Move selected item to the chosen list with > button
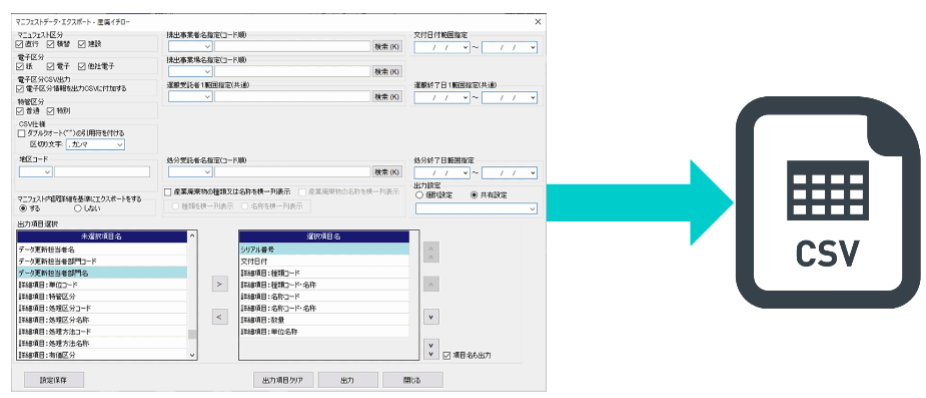This screenshot has width=926, height=398. [219, 284]
